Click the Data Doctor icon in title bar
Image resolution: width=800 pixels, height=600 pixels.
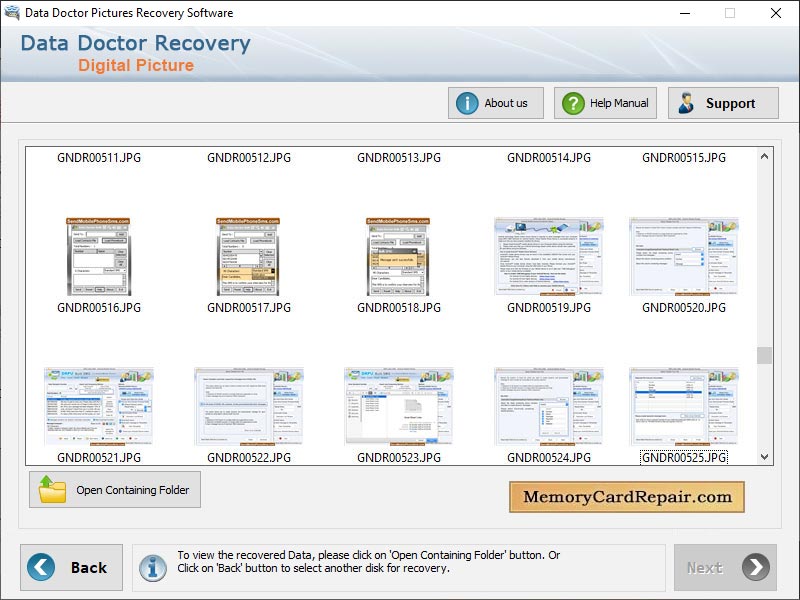[x=10, y=13]
